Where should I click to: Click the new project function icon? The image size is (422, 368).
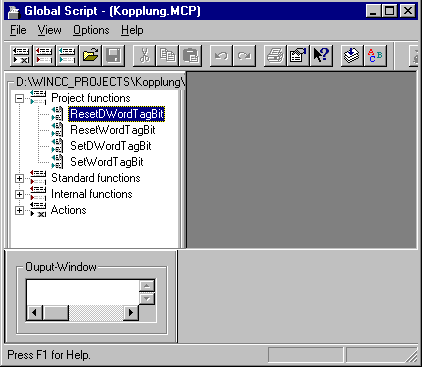click(x=44, y=55)
